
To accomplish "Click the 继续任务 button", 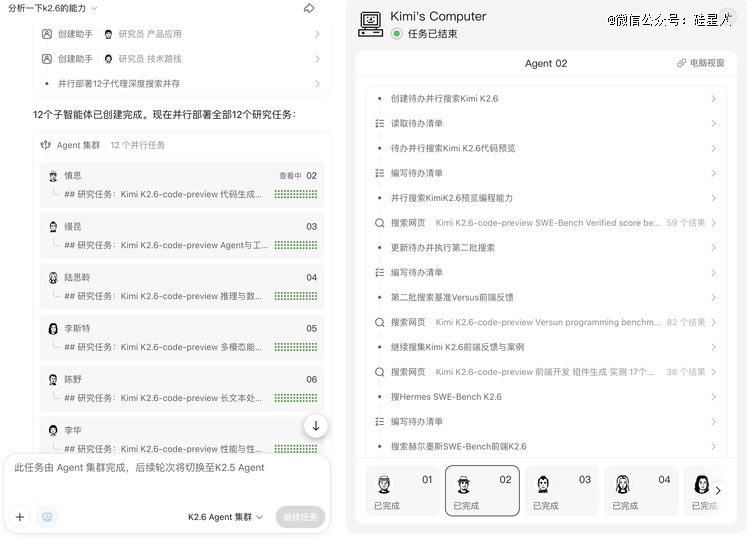I will 300,517.
